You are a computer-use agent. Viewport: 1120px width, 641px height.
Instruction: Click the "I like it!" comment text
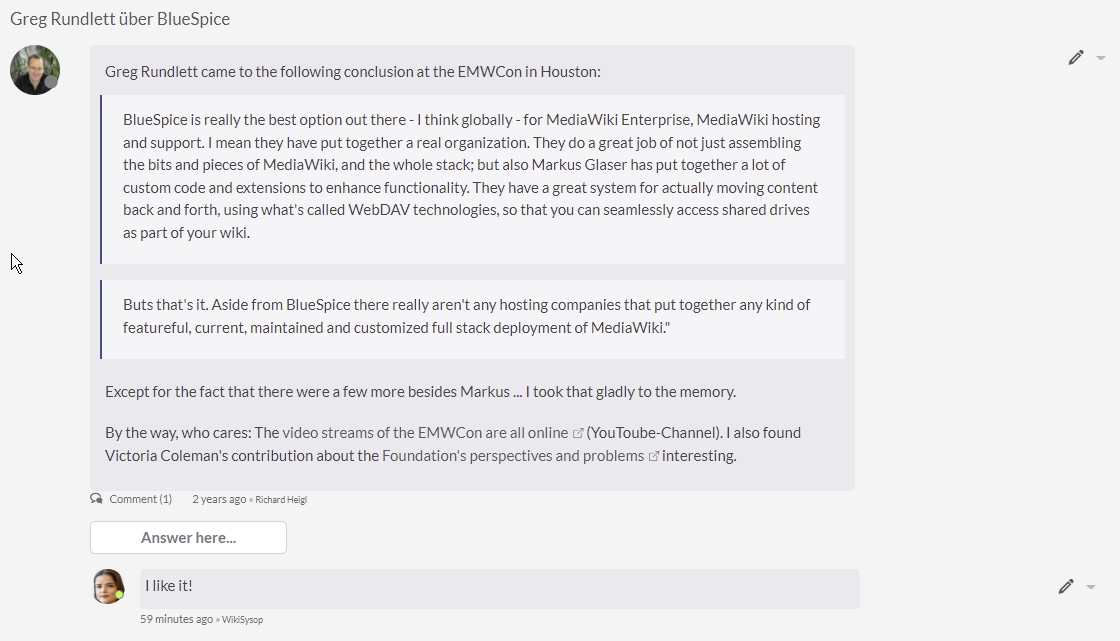point(168,586)
